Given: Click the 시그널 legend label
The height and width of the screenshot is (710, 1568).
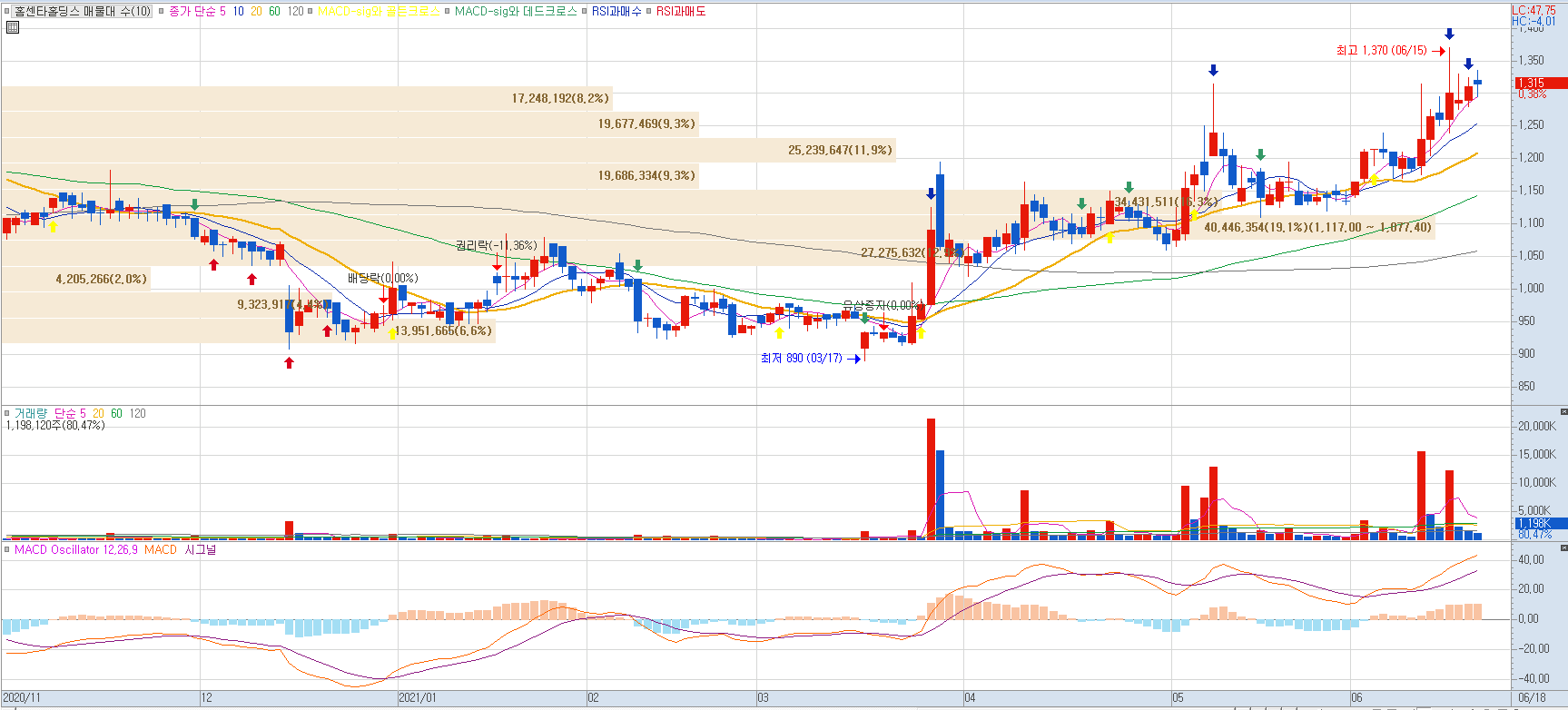Looking at the screenshot, I should pos(200,550).
